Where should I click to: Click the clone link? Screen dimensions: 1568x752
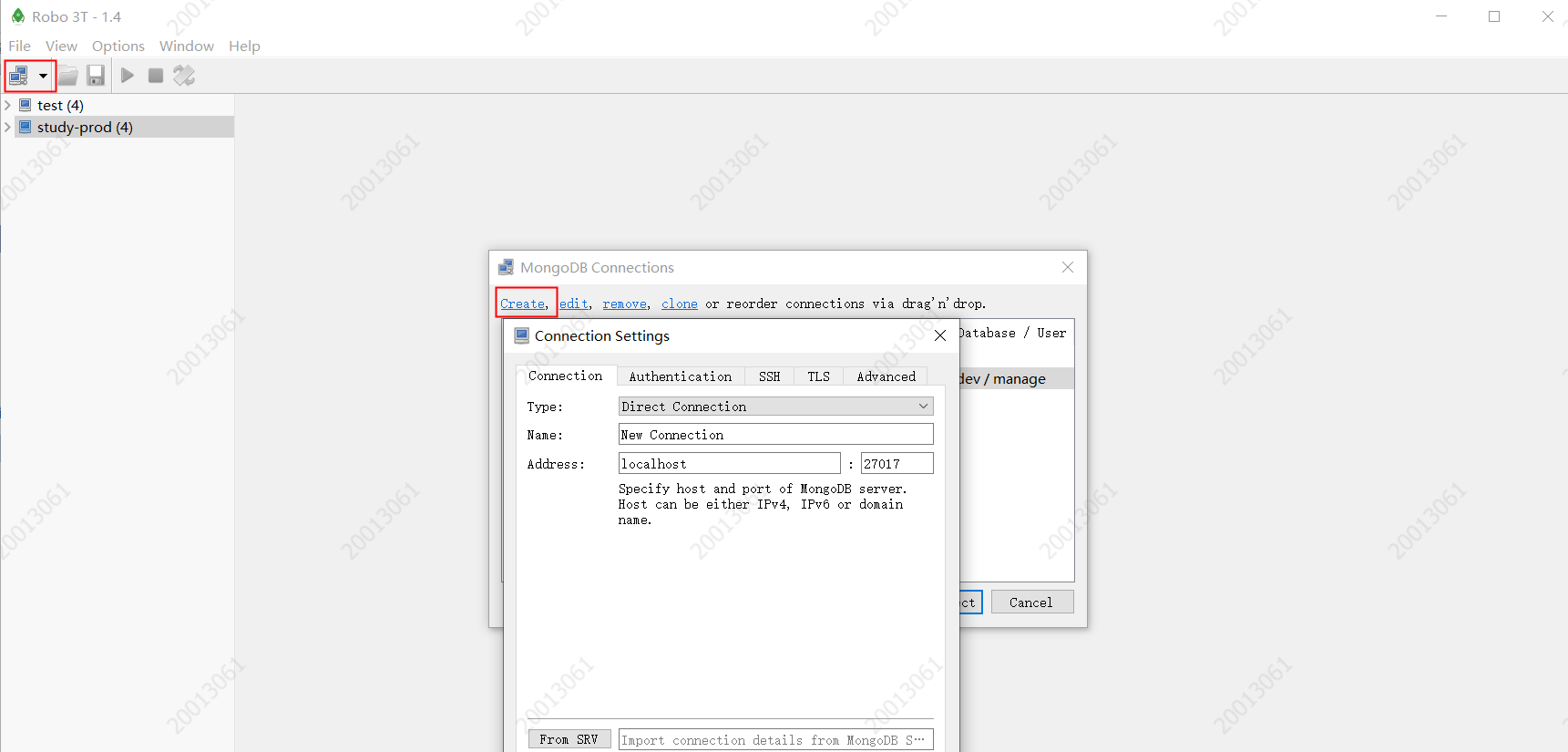point(680,304)
